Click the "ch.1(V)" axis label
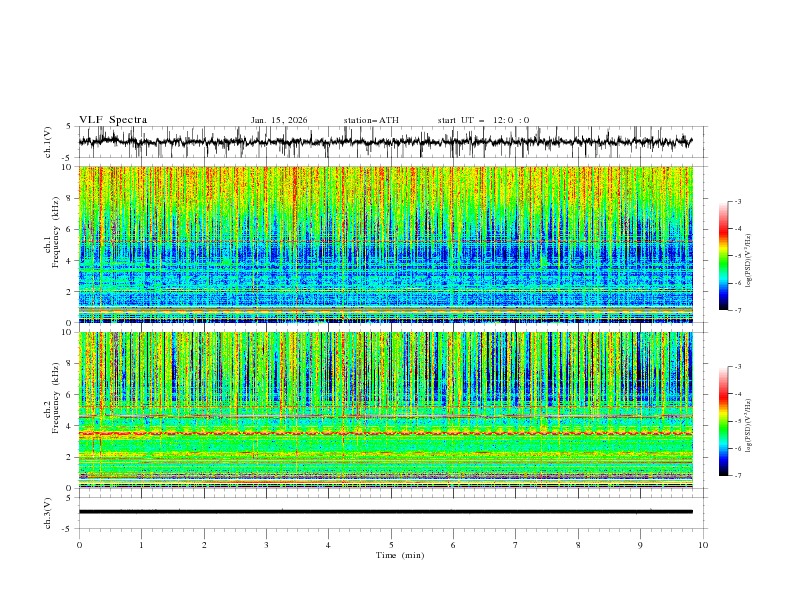Viewport: 792px width, 612px height. pos(48,142)
